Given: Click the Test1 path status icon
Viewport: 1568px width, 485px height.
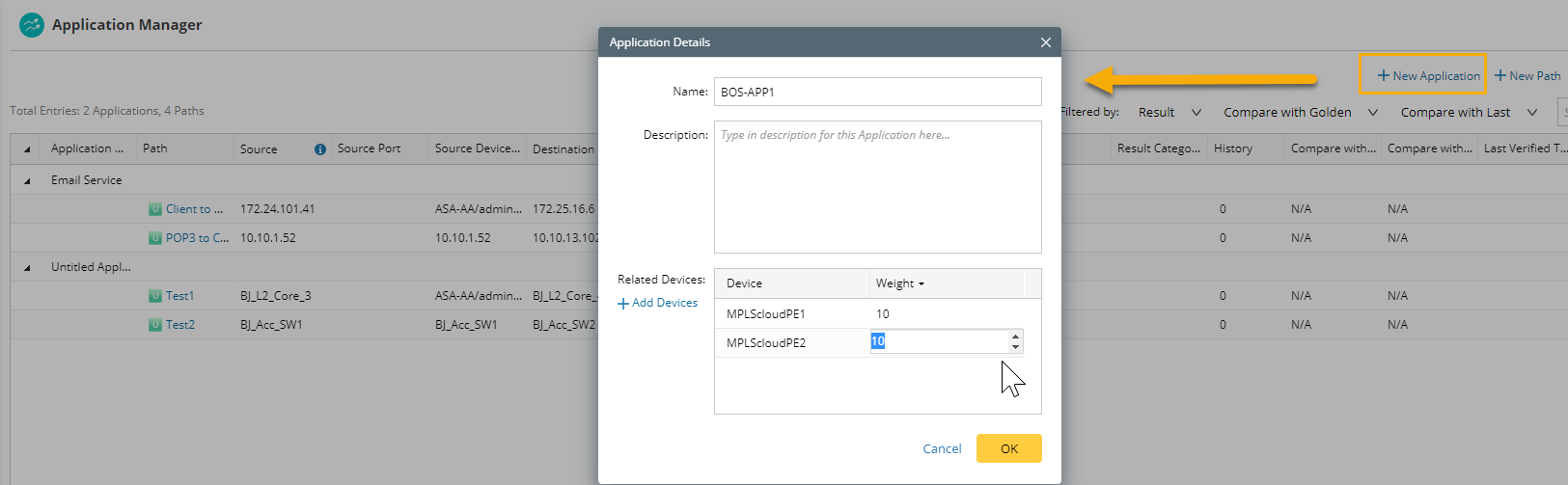Looking at the screenshot, I should click(154, 296).
